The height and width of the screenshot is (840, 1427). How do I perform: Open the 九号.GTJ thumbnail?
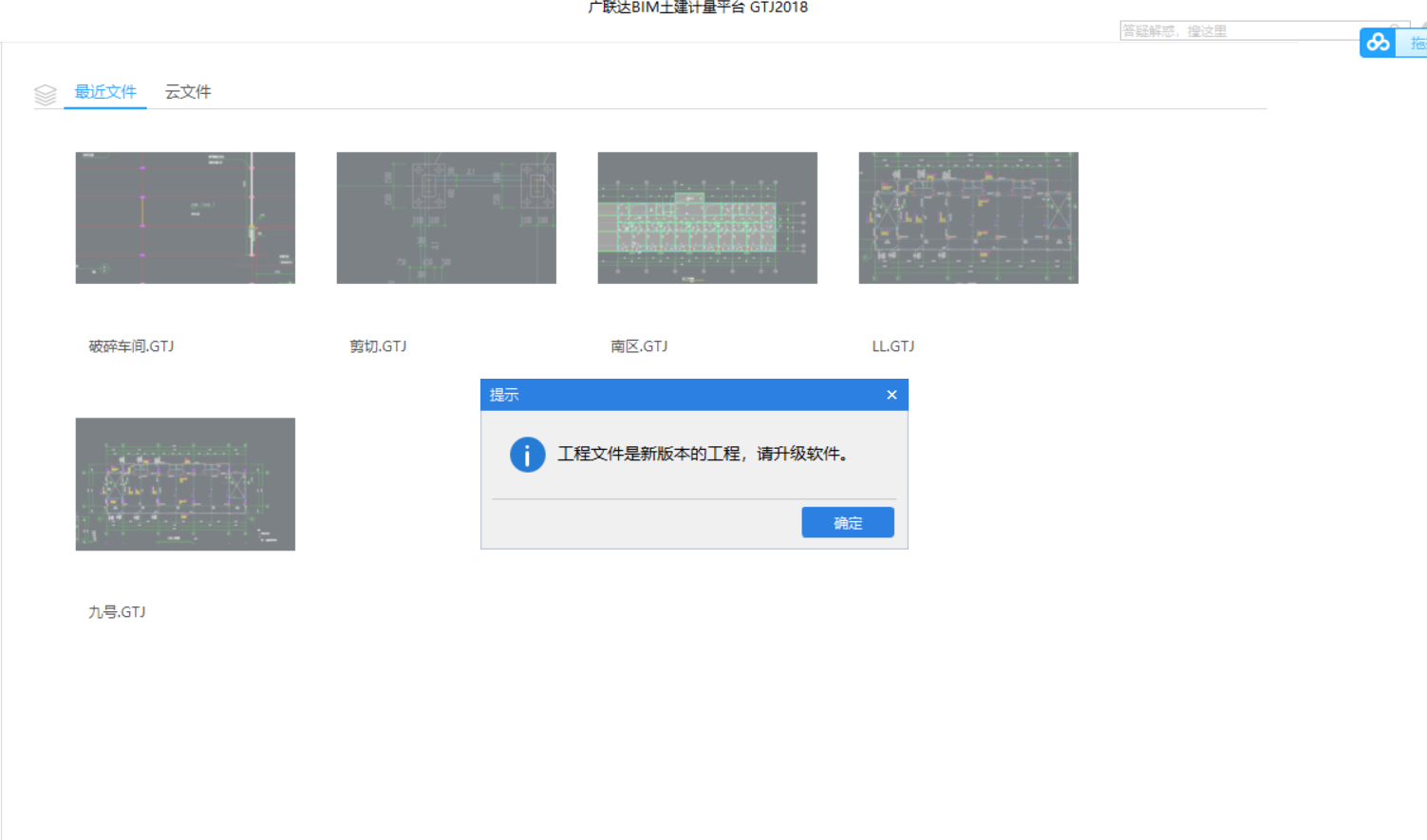185,484
